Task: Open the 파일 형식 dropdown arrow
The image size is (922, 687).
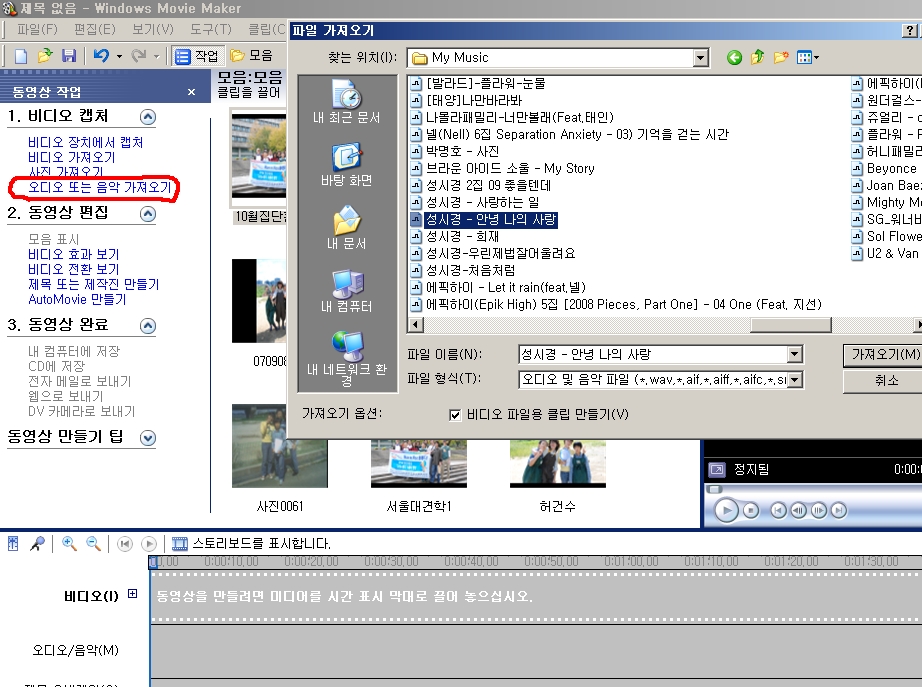Action: pos(794,379)
